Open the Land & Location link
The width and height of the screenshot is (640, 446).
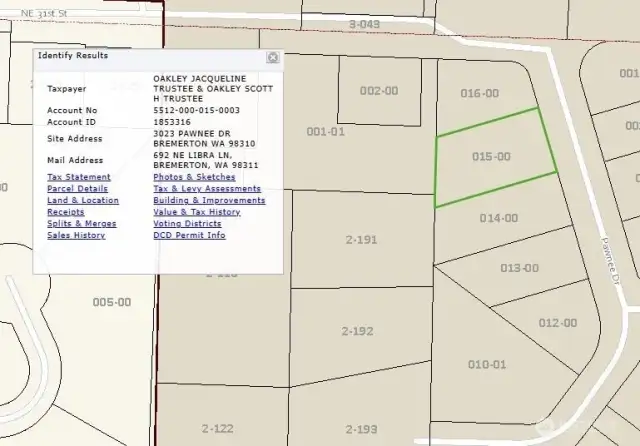pos(83,200)
